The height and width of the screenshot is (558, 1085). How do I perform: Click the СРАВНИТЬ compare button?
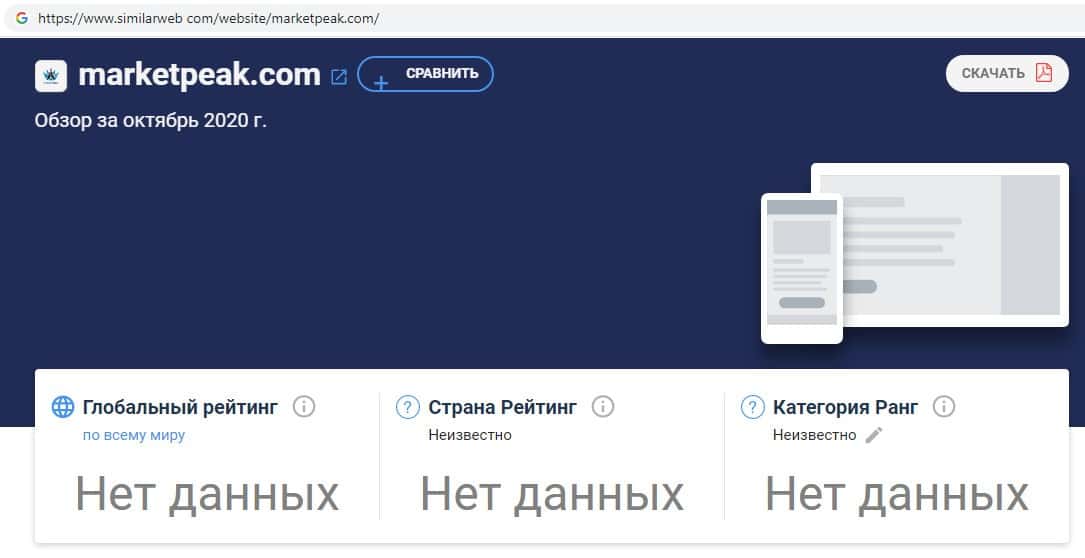(426, 74)
